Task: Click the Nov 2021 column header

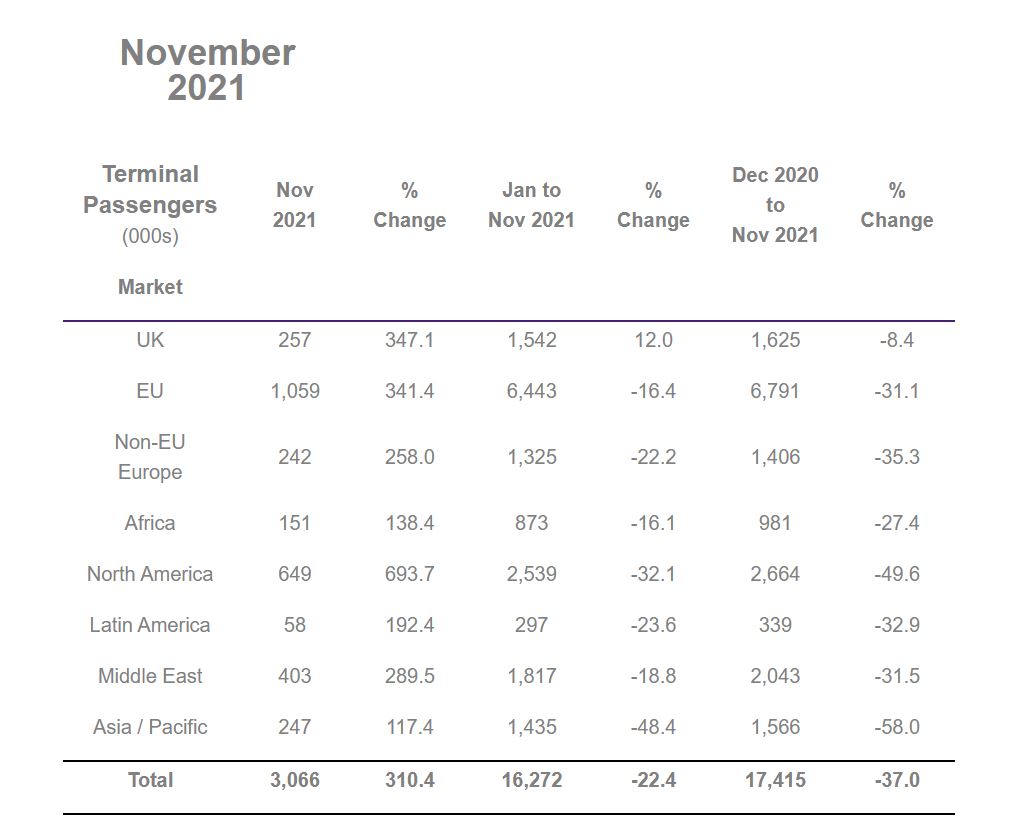Action: [x=294, y=205]
